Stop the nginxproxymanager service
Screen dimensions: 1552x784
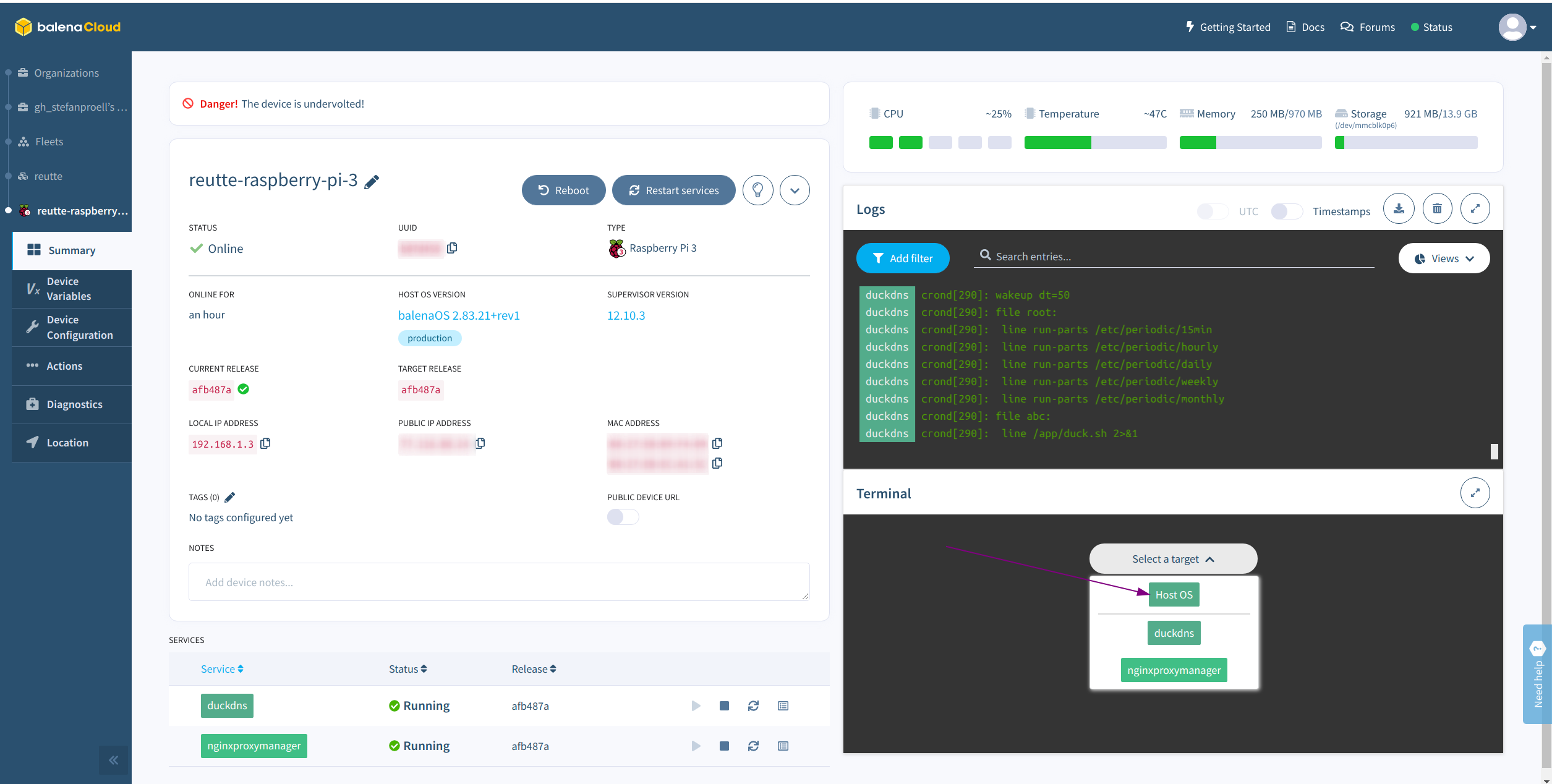tap(724, 746)
